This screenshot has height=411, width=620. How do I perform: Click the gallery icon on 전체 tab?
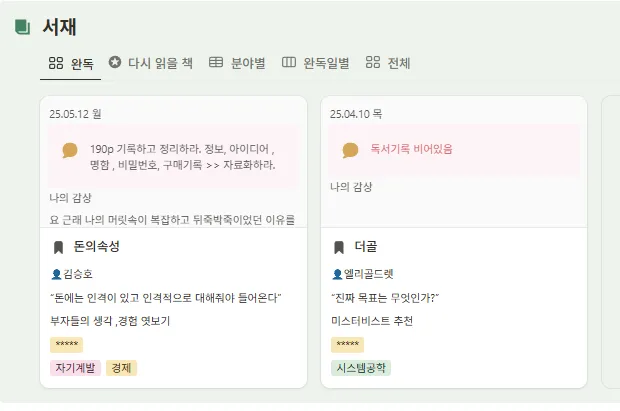click(x=373, y=63)
